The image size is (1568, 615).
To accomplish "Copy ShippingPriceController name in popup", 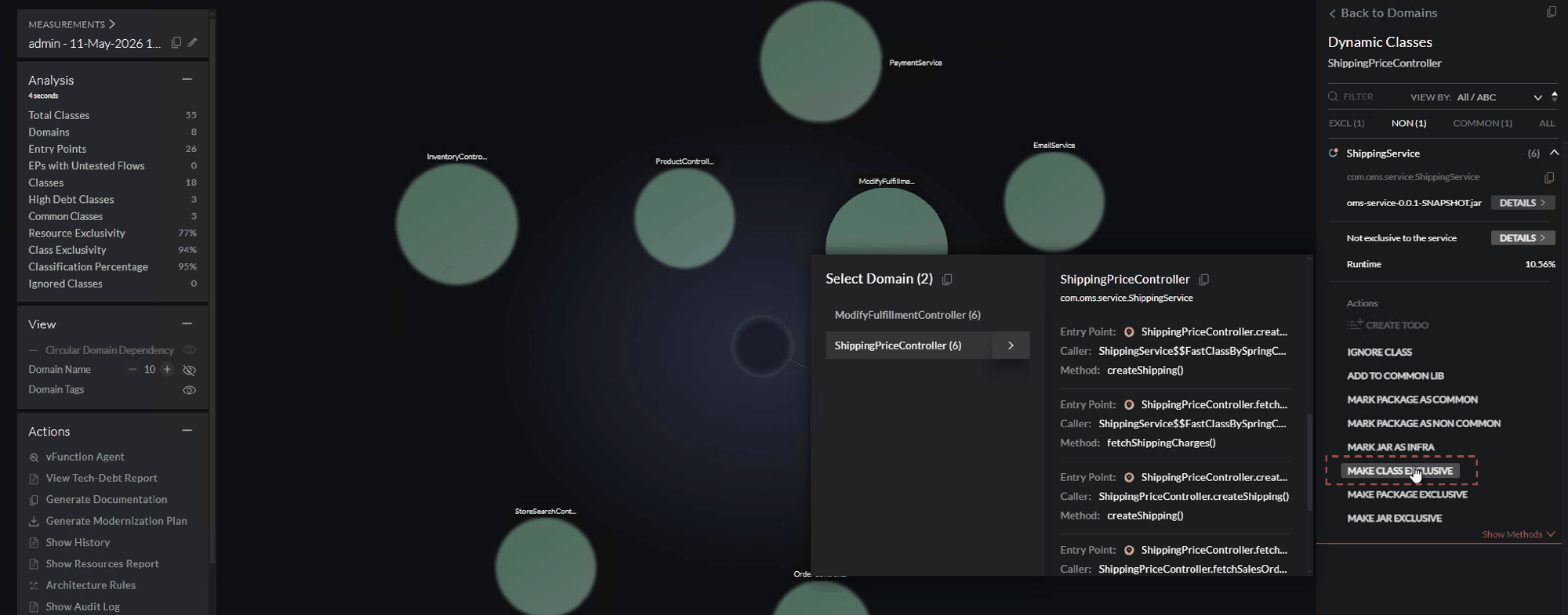I will 1204,280.
